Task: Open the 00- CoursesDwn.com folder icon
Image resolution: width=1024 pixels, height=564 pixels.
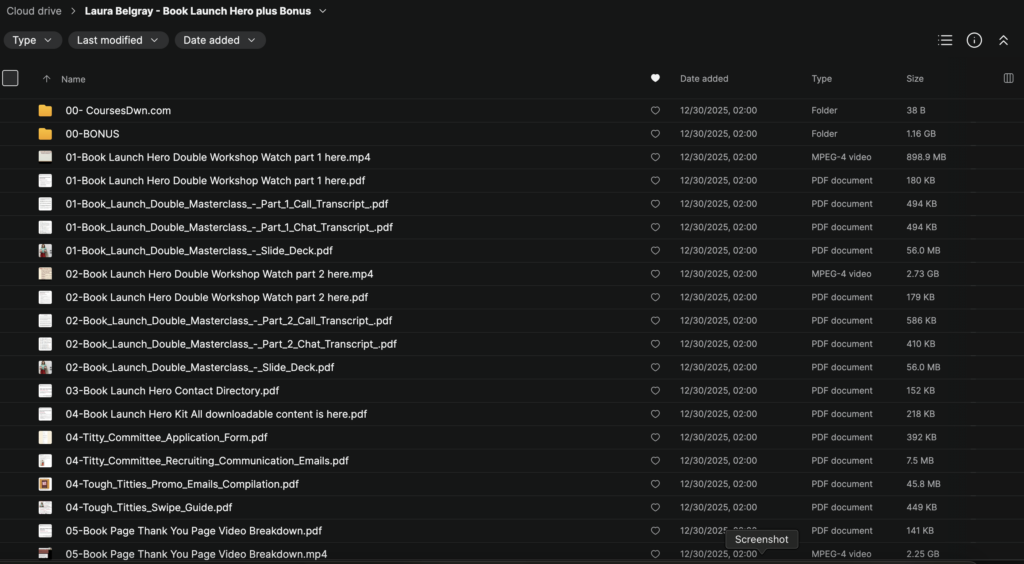Action: coord(45,110)
